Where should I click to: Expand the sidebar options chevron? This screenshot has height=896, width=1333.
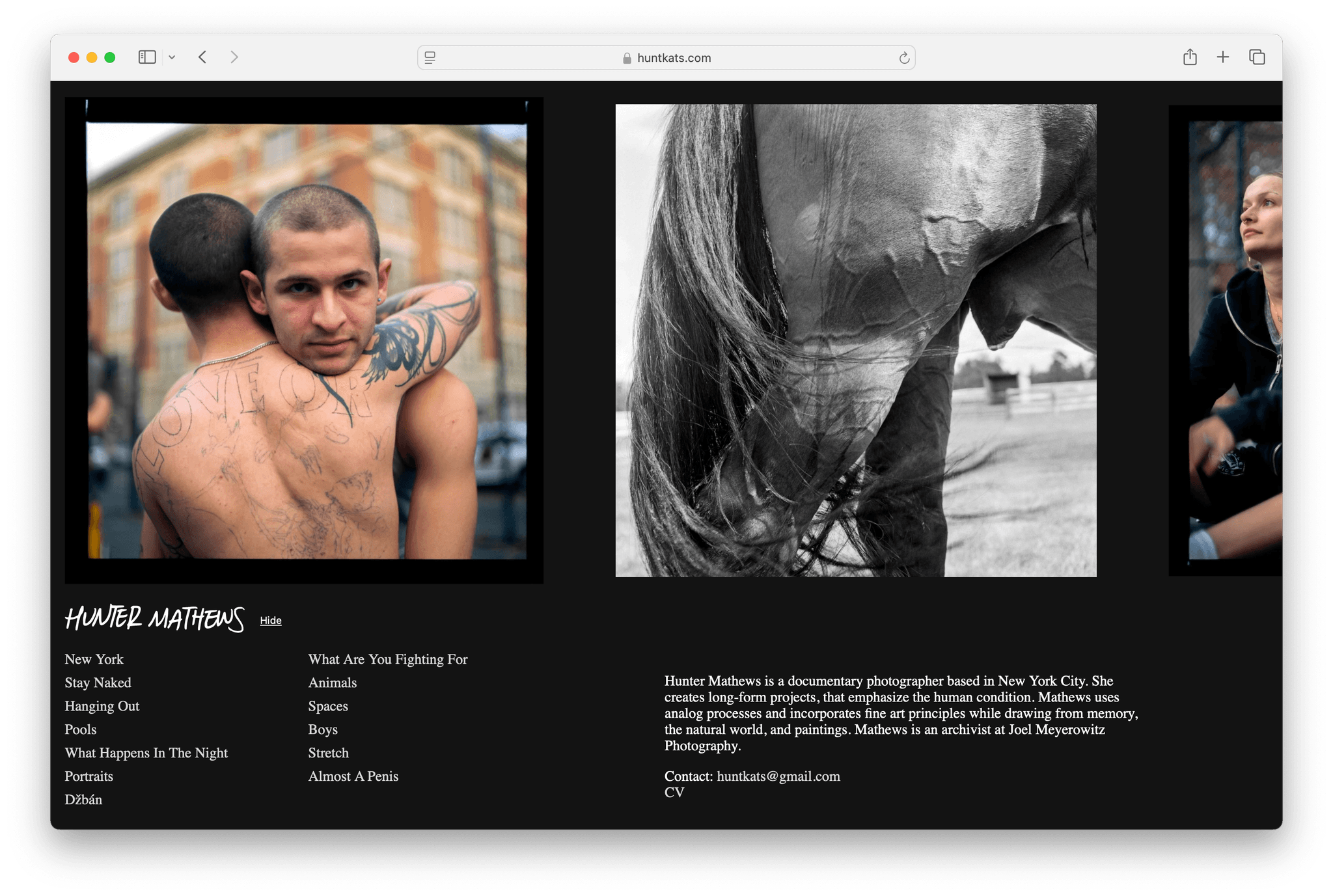(172, 57)
